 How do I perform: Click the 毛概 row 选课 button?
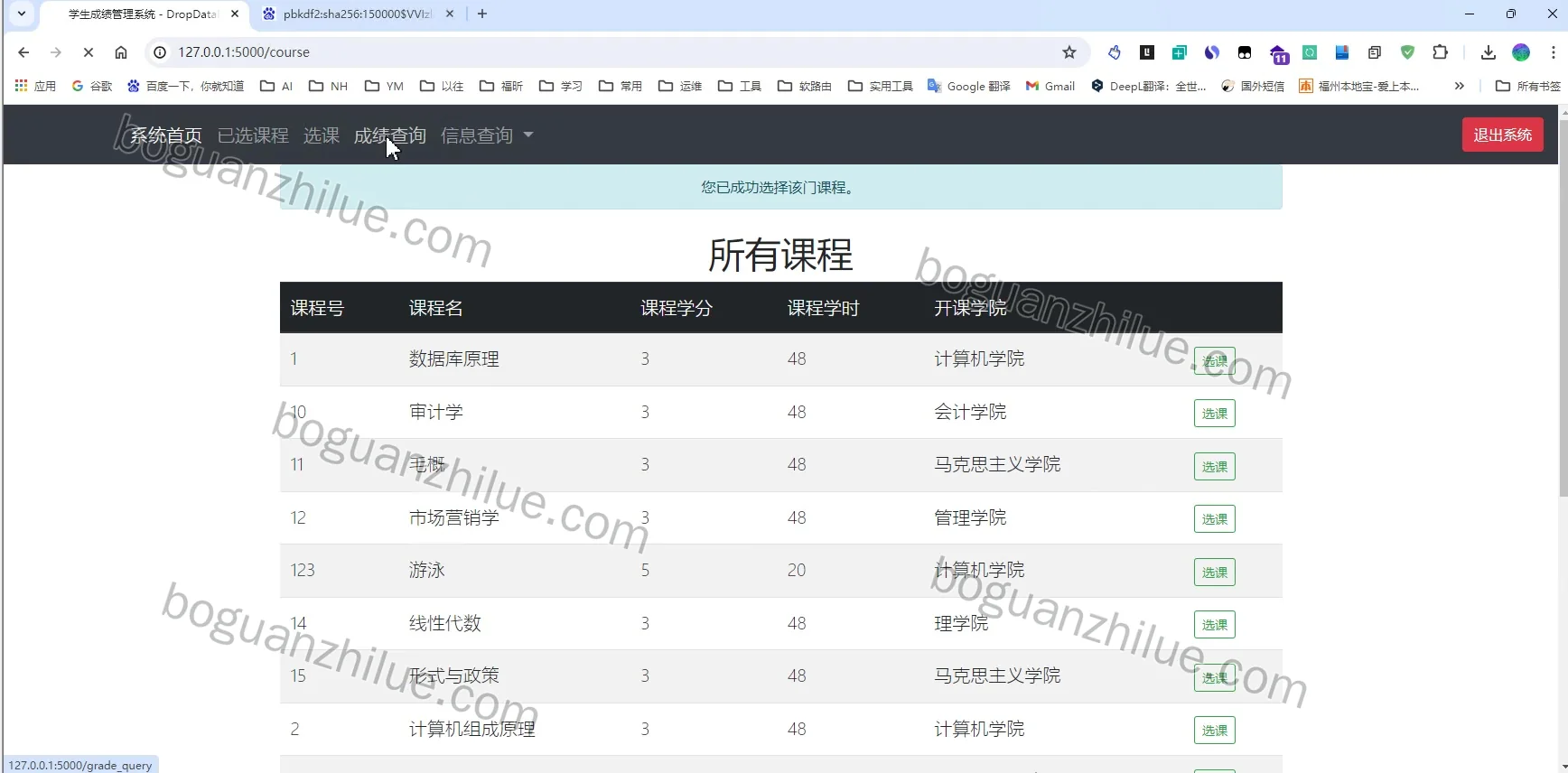(1215, 467)
